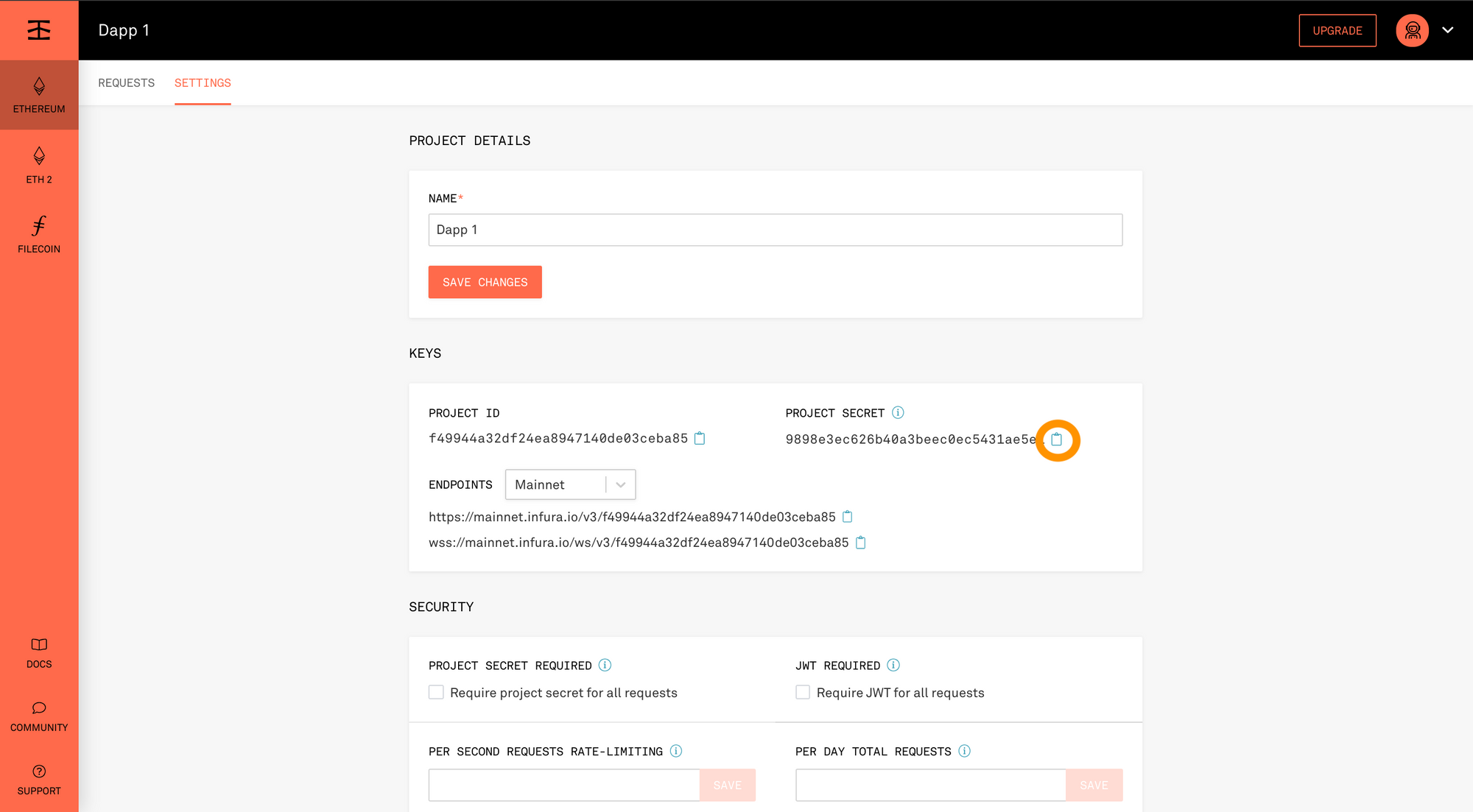Click the per day total requests field
The width and height of the screenshot is (1473, 812).
pos(930,785)
